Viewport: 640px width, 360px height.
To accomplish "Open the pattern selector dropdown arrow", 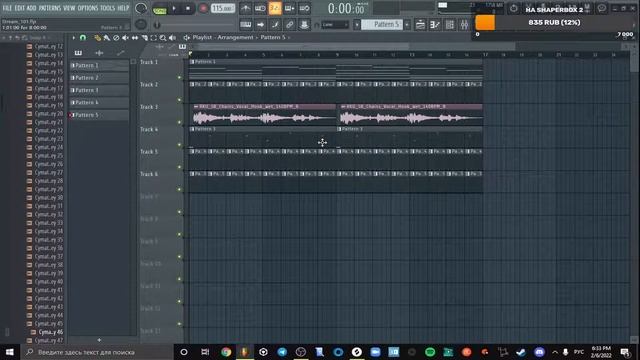I will tap(357, 24).
